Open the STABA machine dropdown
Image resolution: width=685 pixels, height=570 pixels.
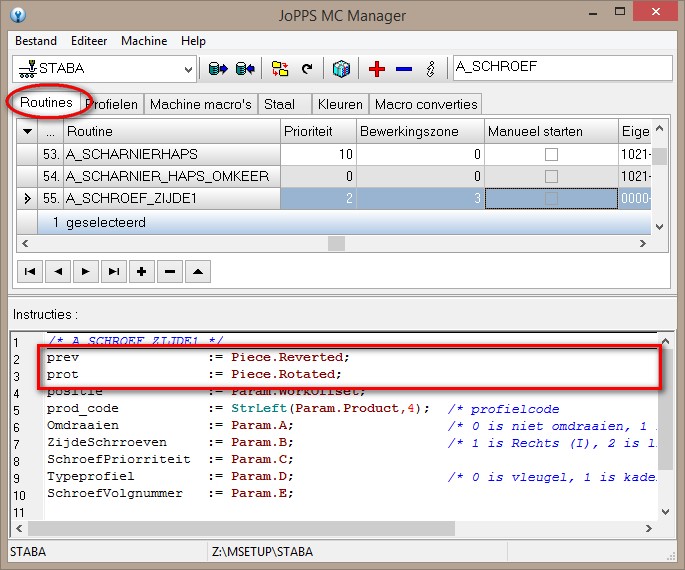pyautogui.click(x=188, y=69)
